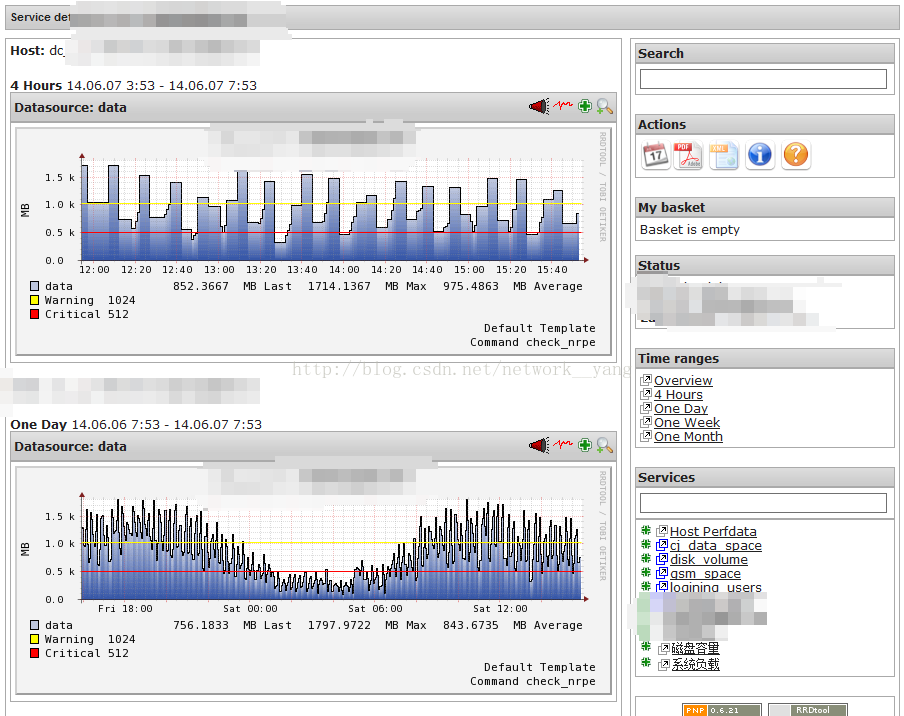Open the gsm_space service link

point(705,574)
